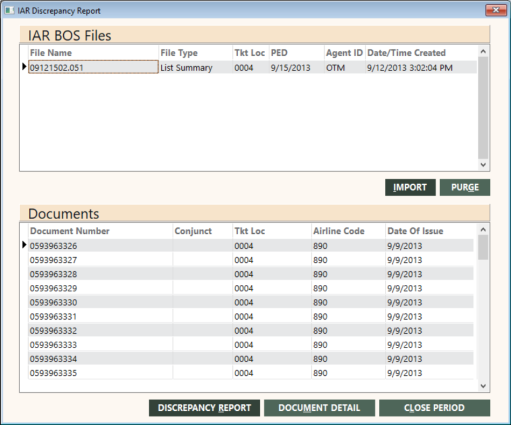Click the Documents list scroll up arrow
Viewport: 511px width, 425px height.
pos(483,229)
